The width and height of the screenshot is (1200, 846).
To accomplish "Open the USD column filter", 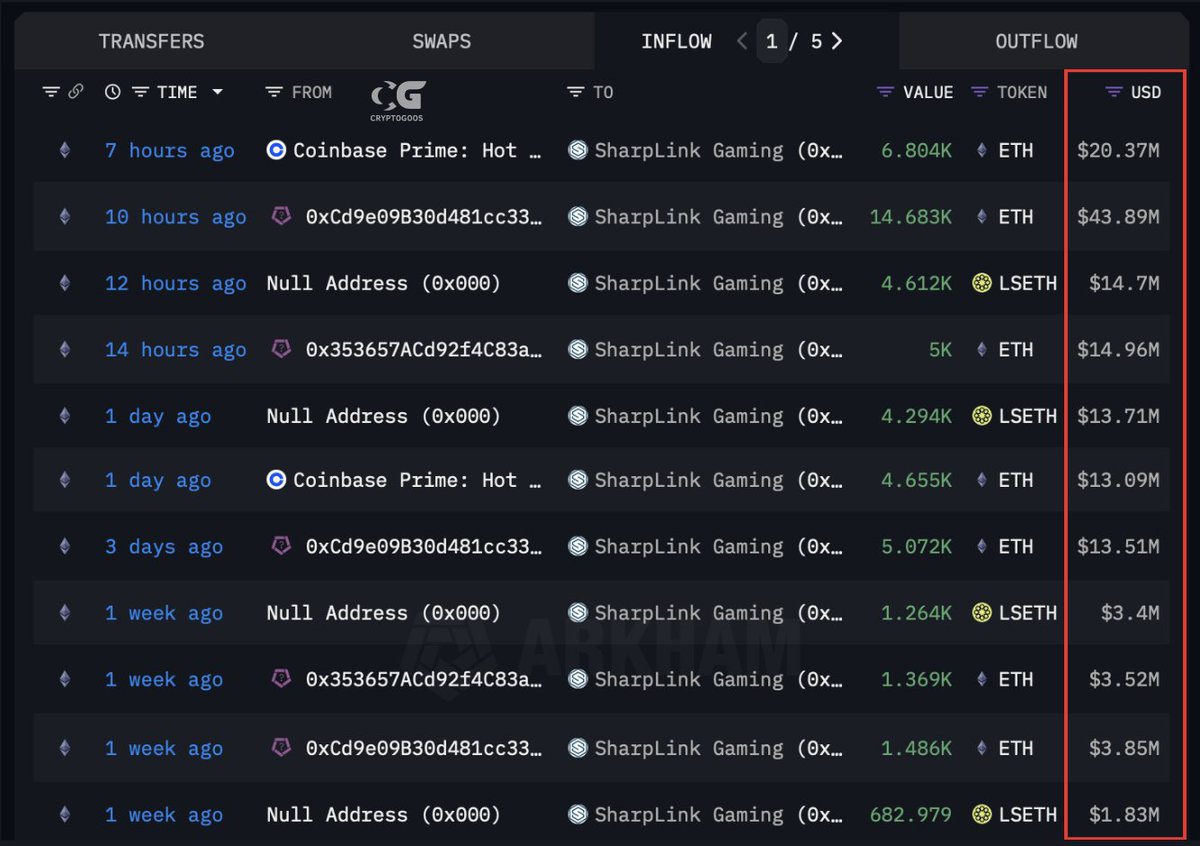I will [x=1114, y=92].
